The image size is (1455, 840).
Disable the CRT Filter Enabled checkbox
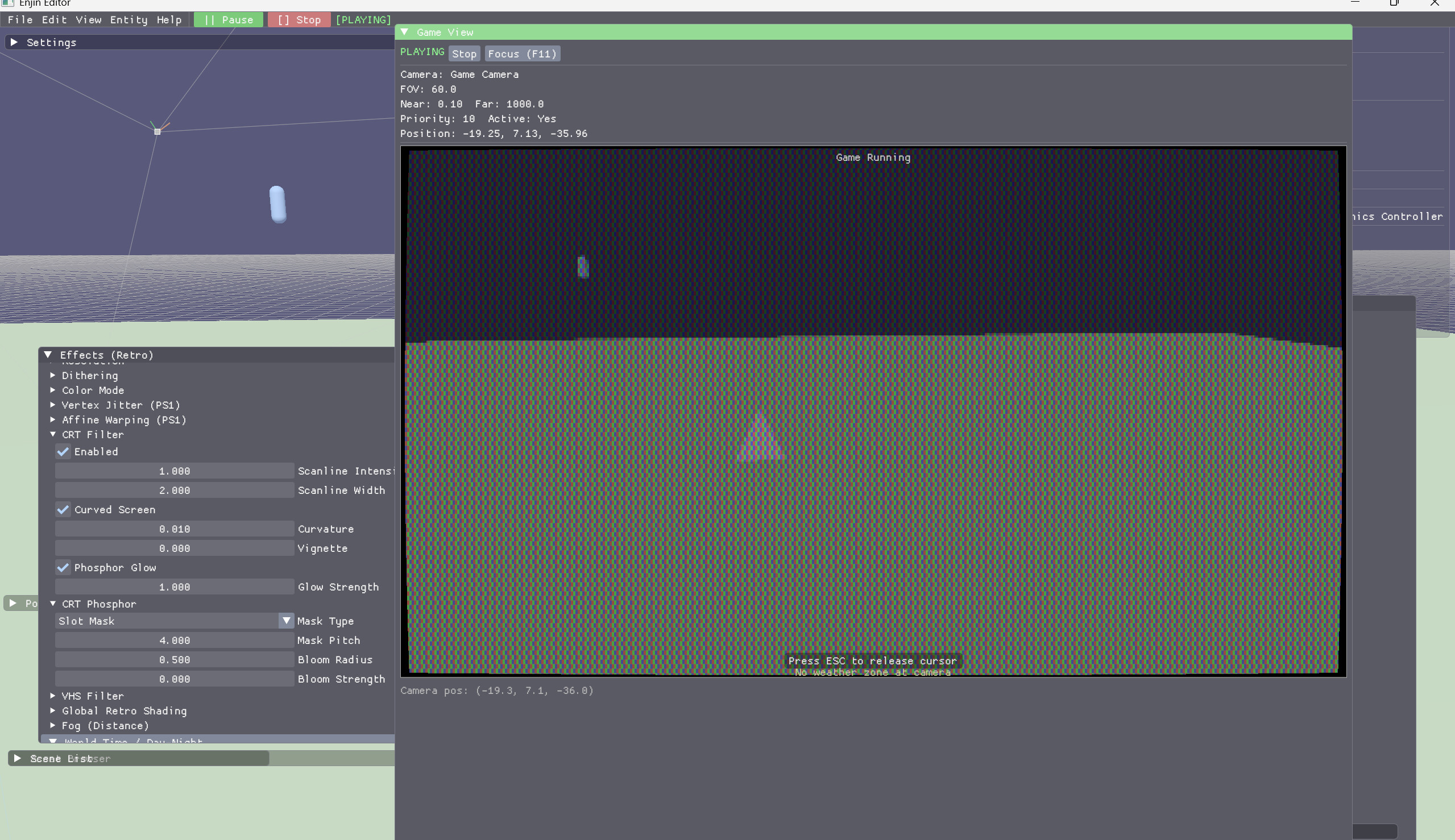tap(64, 452)
